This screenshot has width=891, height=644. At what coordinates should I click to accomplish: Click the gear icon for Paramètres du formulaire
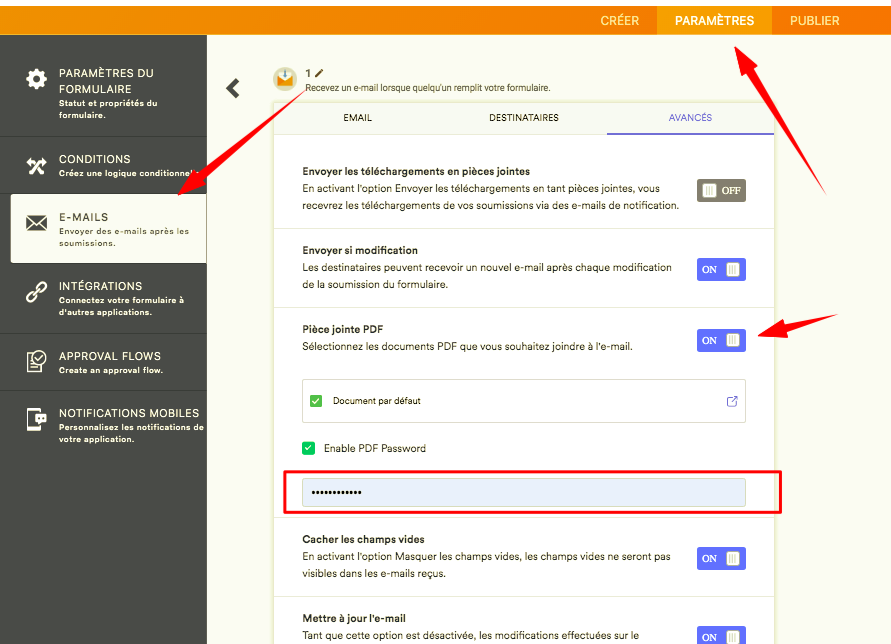tap(36, 79)
